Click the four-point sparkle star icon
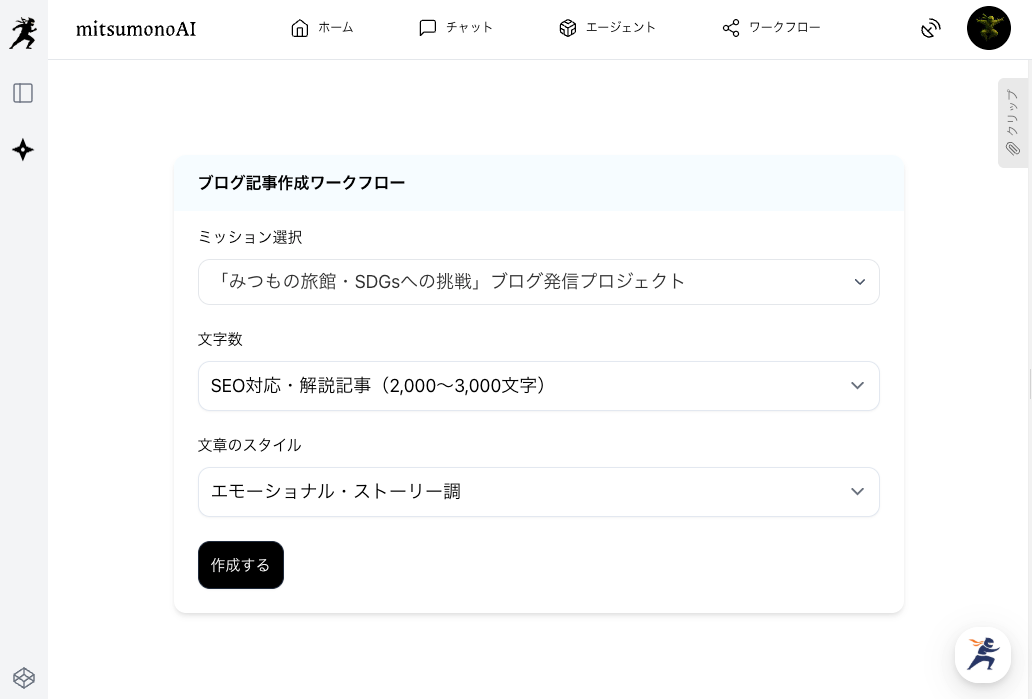 [23, 150]
